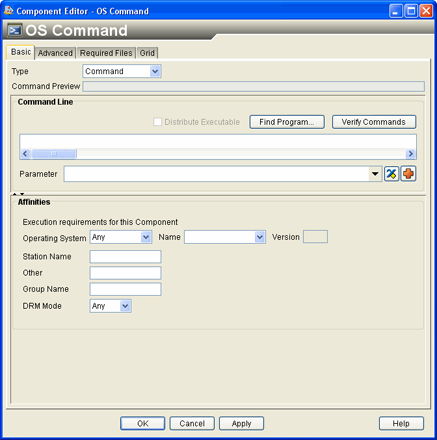Open the Grid tab
The height and width of the screenshot is (440, 437).
pyautogui.click(x=147, y=53)
